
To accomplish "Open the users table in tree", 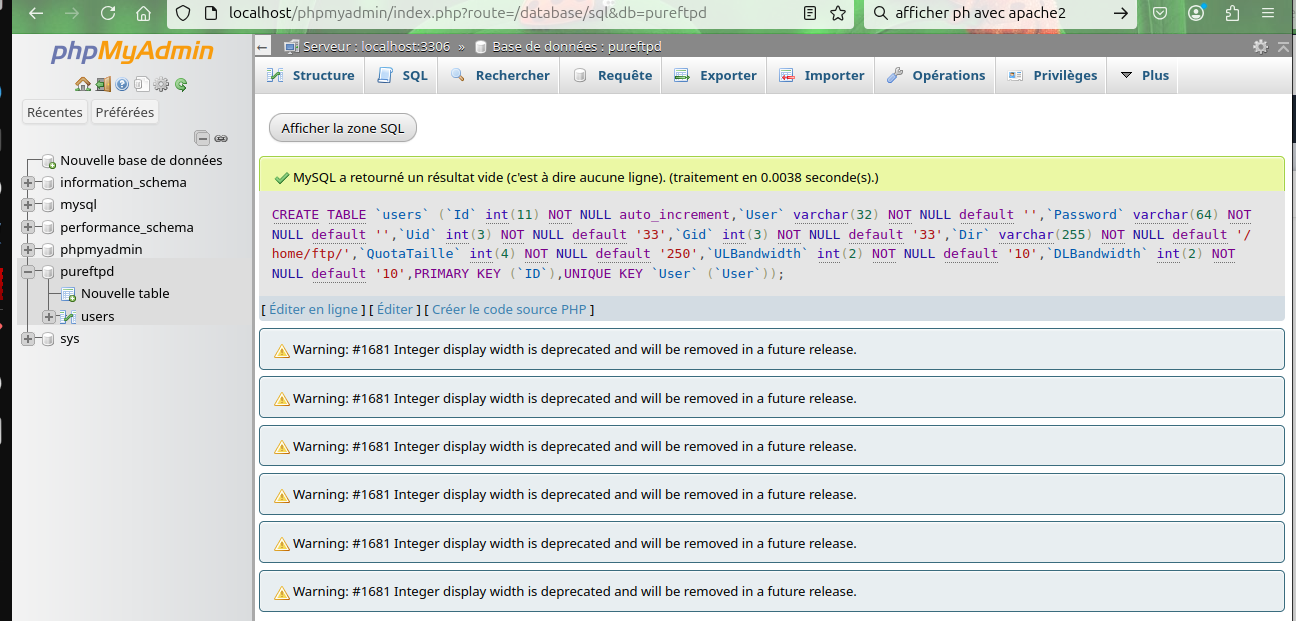I will [98, 317].
